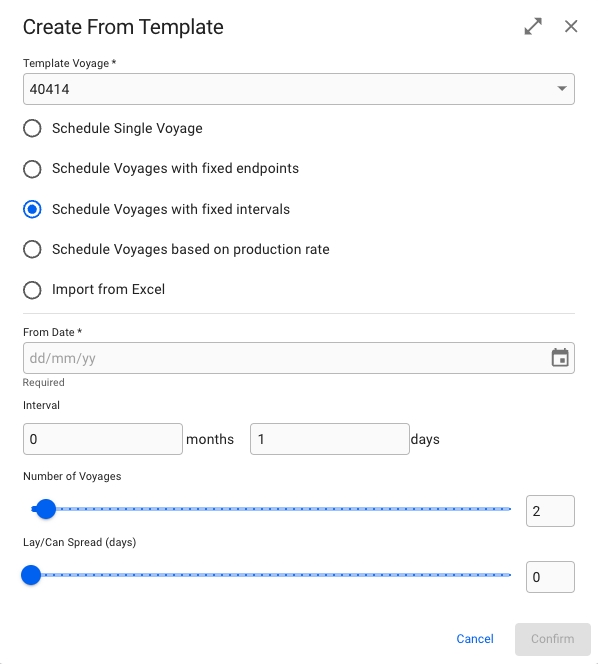The width and height of the screenshot is (598, 664).
Task: Focus the From Date dd/mm/yy field
Action: click(299, 358)
